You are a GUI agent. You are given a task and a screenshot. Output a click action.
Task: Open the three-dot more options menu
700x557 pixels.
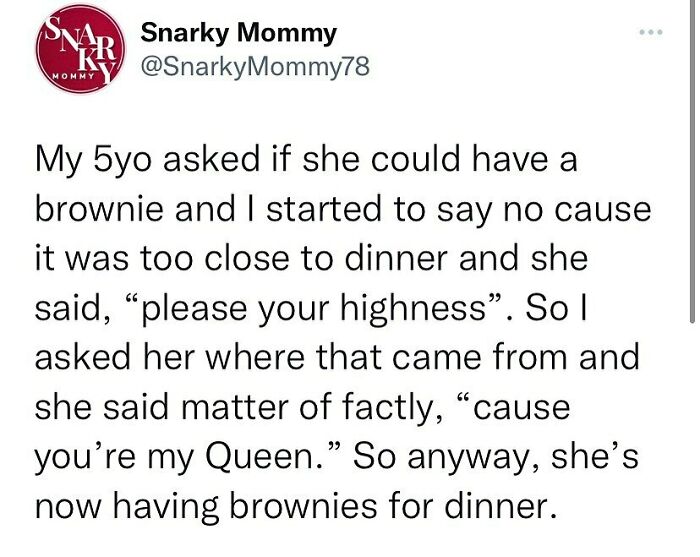651,32
